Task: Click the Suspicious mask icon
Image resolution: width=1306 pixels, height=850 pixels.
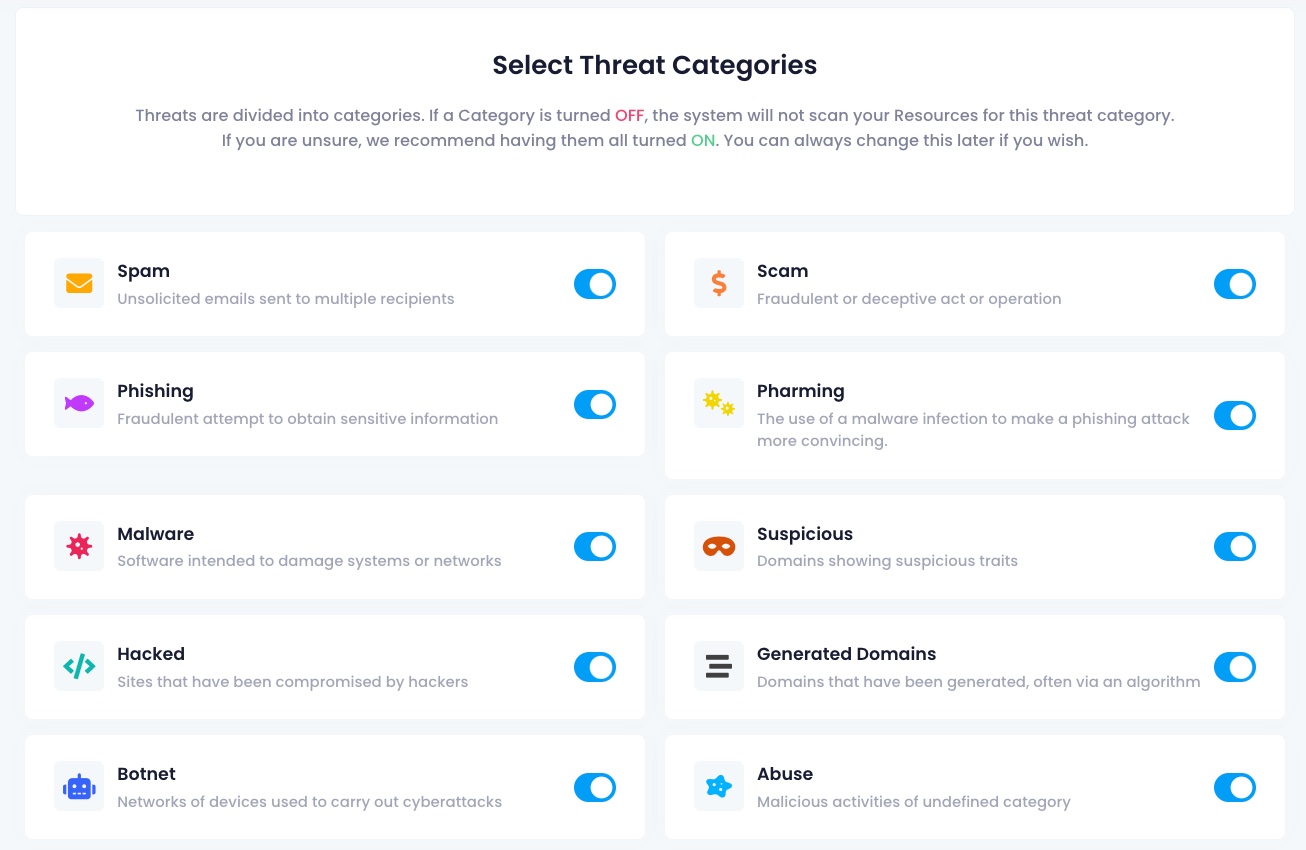Action: 719,547
